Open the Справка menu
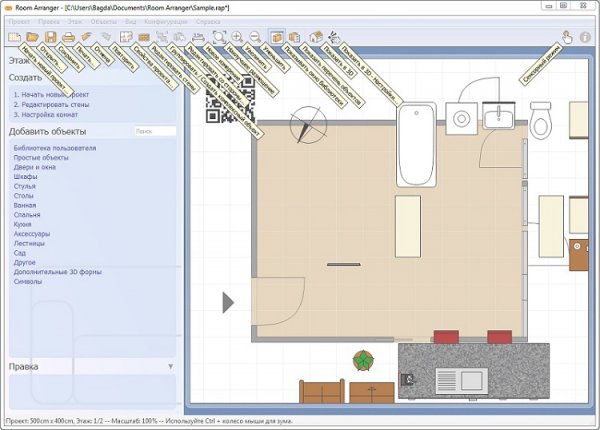Image resolution: width=600 pixels, height=430 pixels. [x=208, y=22]
